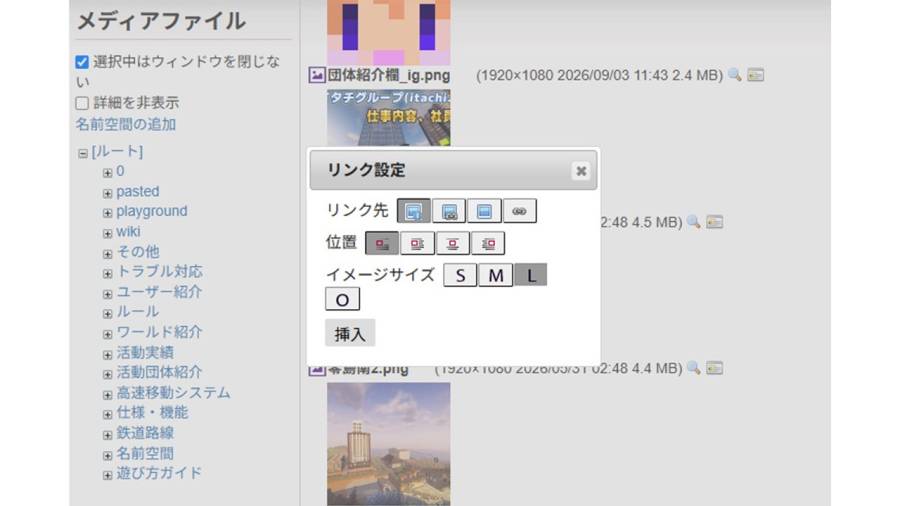Expand the 活動団体紹介 namespace node
This screenshot has width=900, height=506.
click(107, 375)
